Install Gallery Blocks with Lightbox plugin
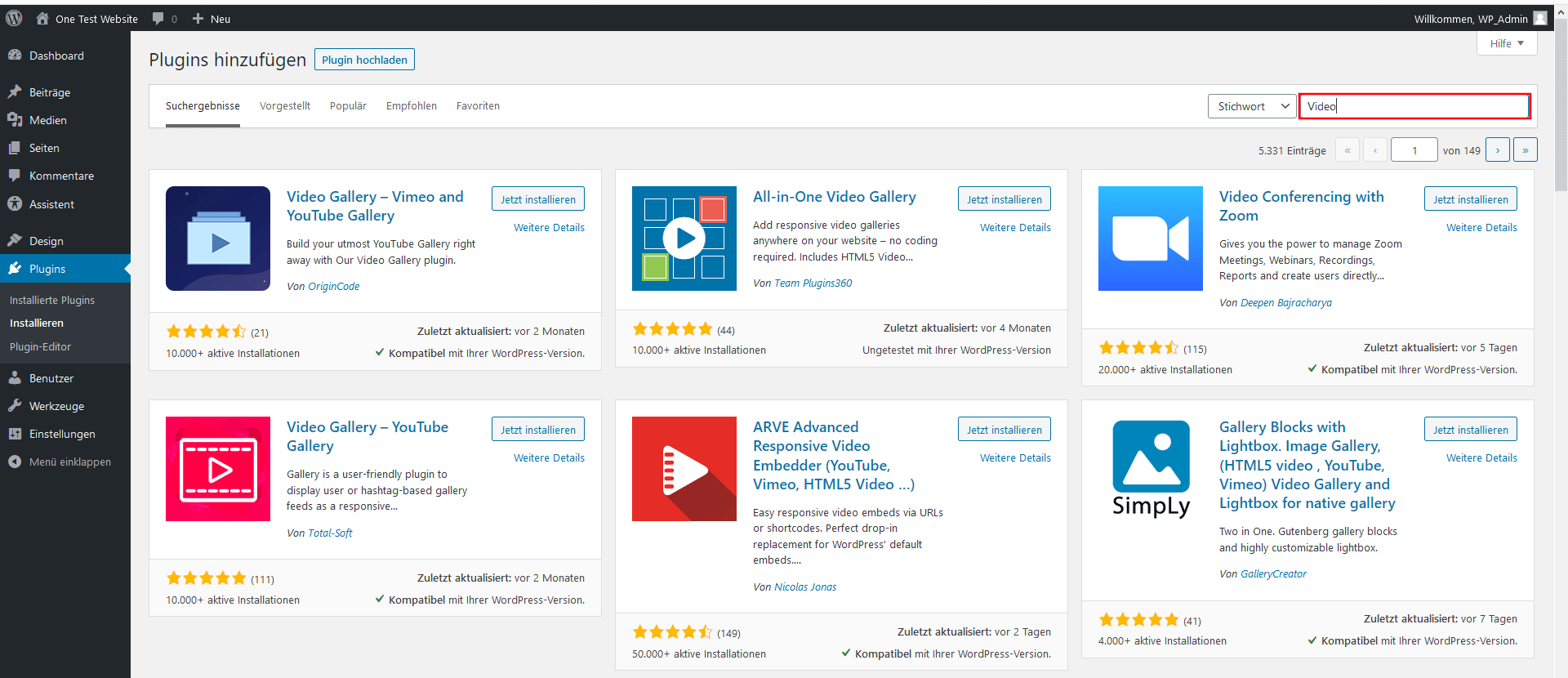 pos(1471,430)
